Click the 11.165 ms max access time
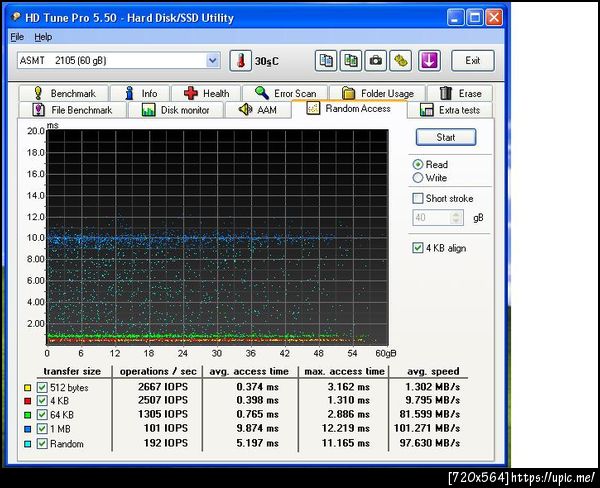 point(346,443)
